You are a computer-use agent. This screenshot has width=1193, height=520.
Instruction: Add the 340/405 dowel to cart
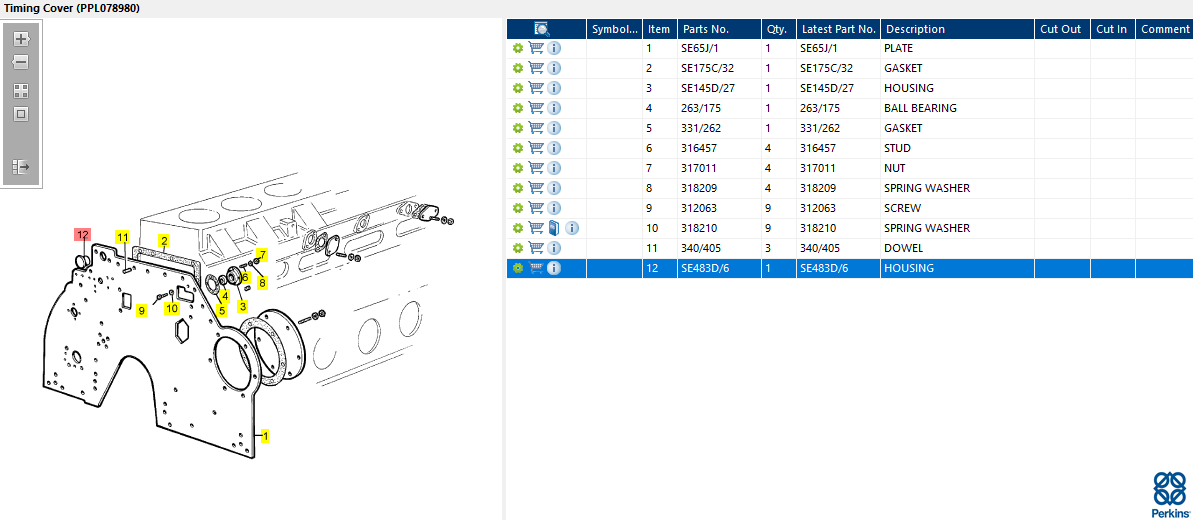coord(536,248)
